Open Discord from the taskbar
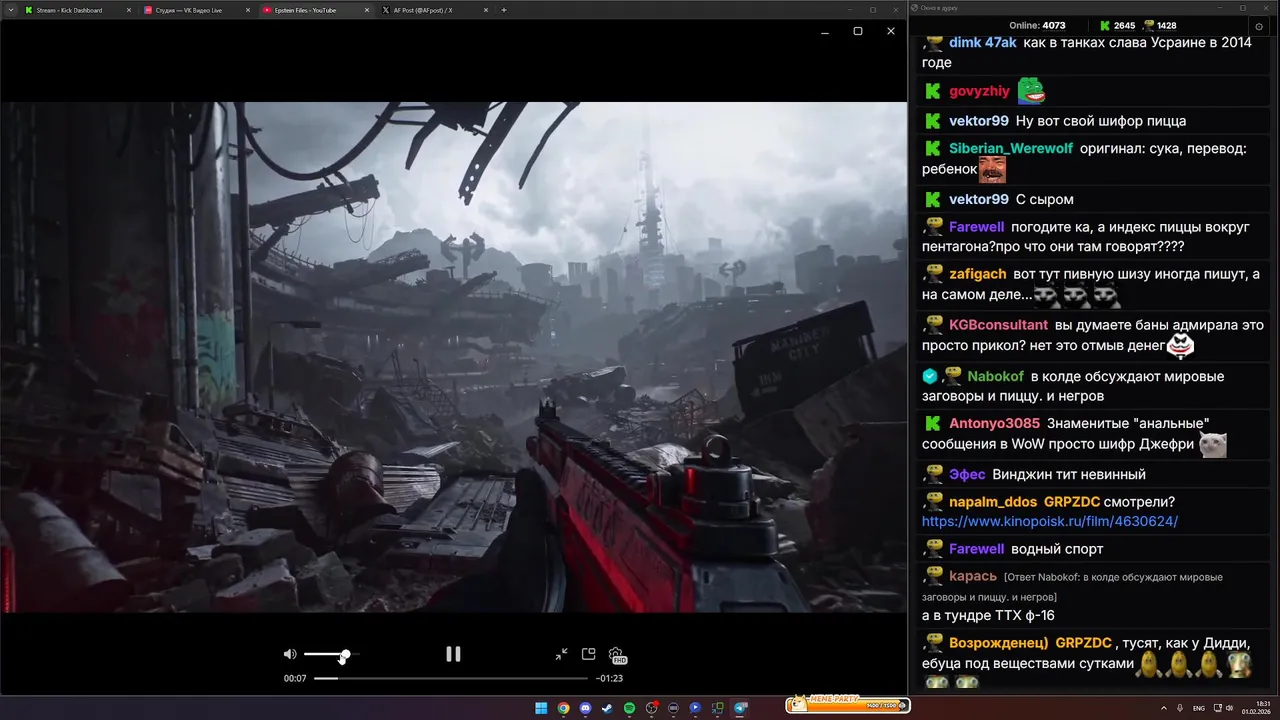The width and height of the screenshot is (1280, 720). pyautogui.click(x=585, y=708)
